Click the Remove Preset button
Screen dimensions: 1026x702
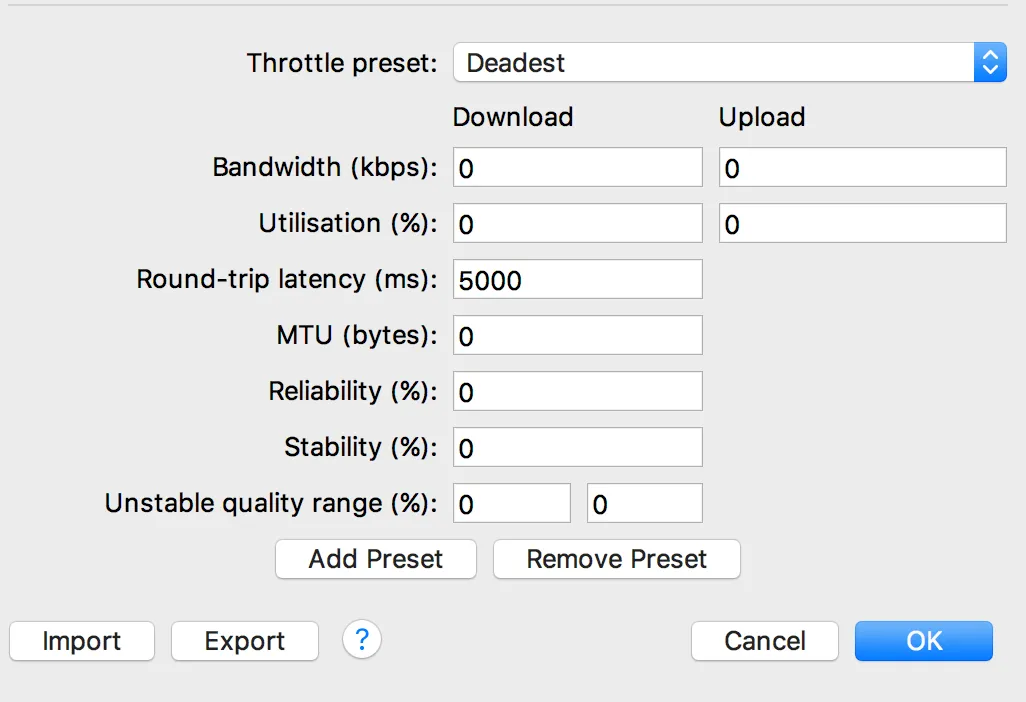tap(616, 559)
